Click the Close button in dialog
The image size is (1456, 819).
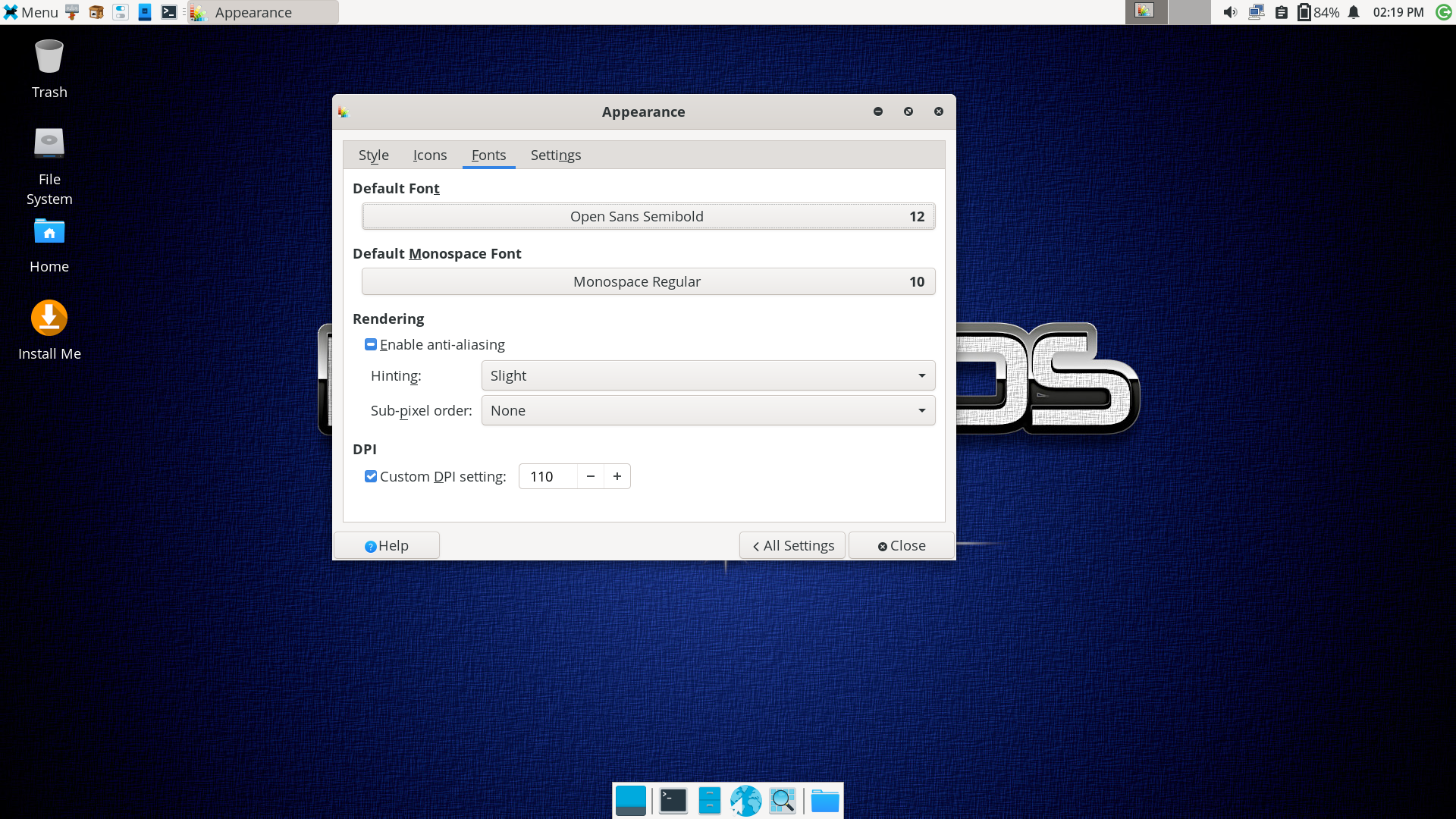tap(902, 545)
